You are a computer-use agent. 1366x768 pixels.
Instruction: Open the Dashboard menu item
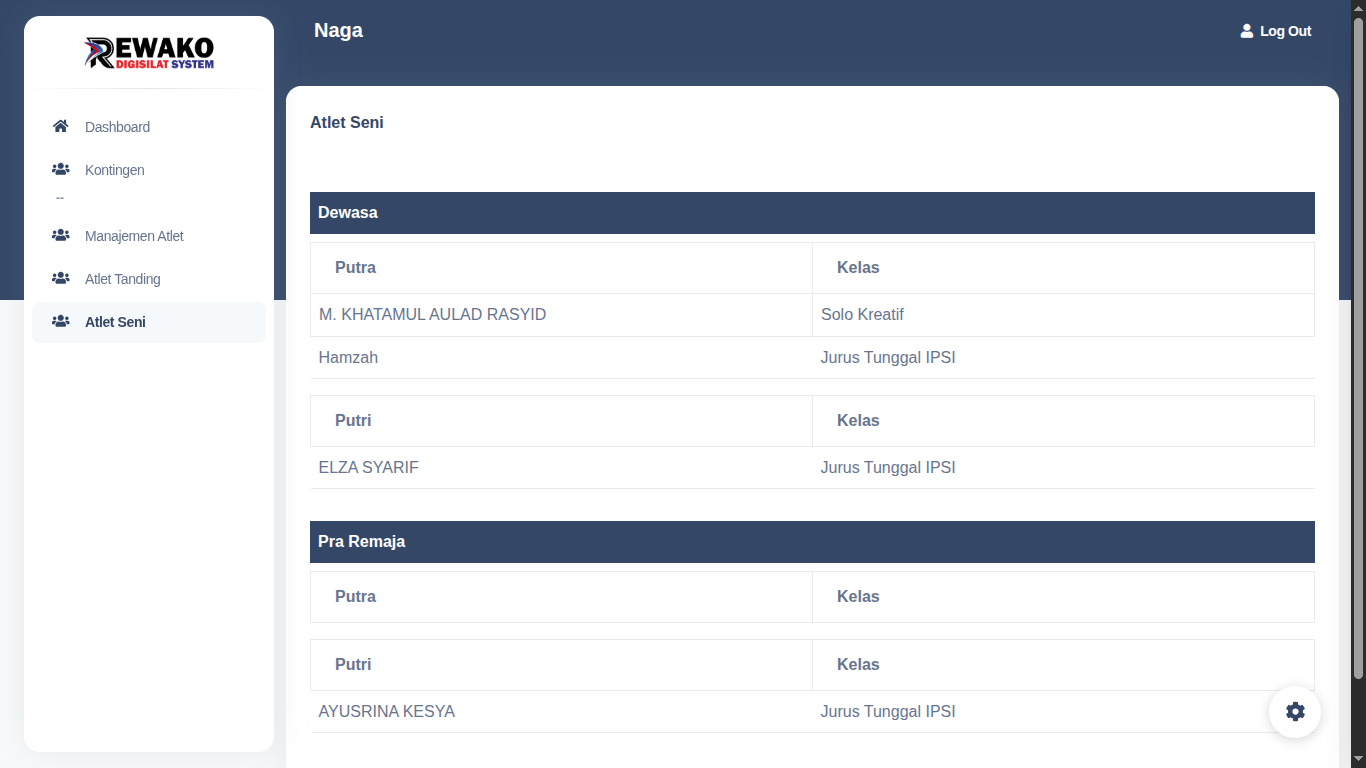[x=117, y=127]
